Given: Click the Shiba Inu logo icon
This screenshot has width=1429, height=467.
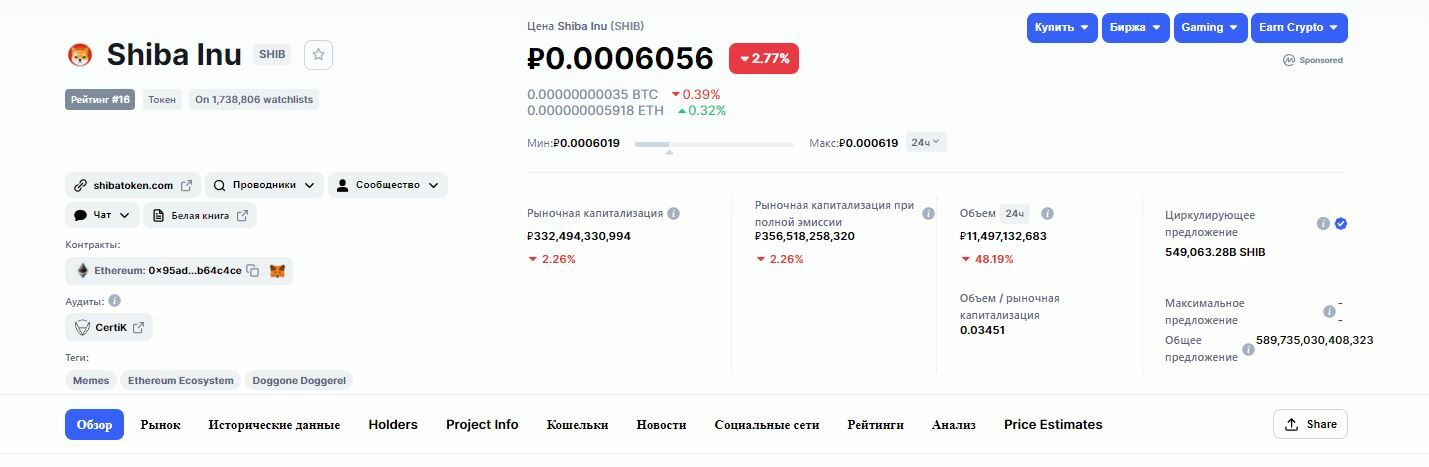Looking at the screenshot, I should [79, 55].
